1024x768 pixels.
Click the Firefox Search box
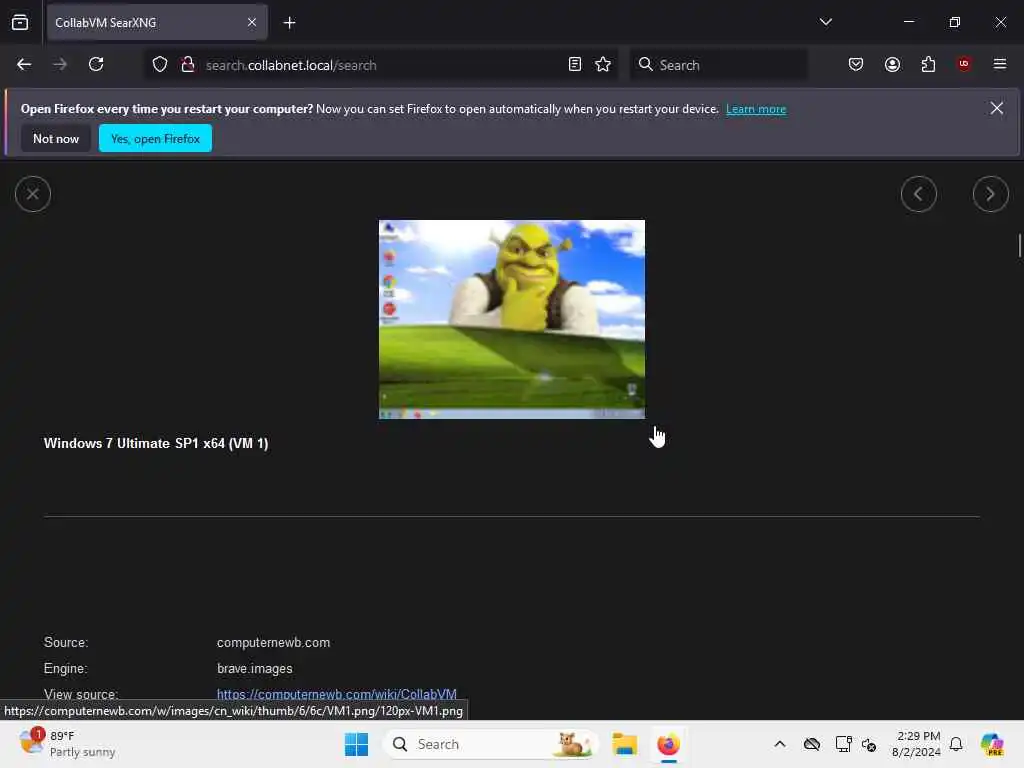click(x=718, y=65)
